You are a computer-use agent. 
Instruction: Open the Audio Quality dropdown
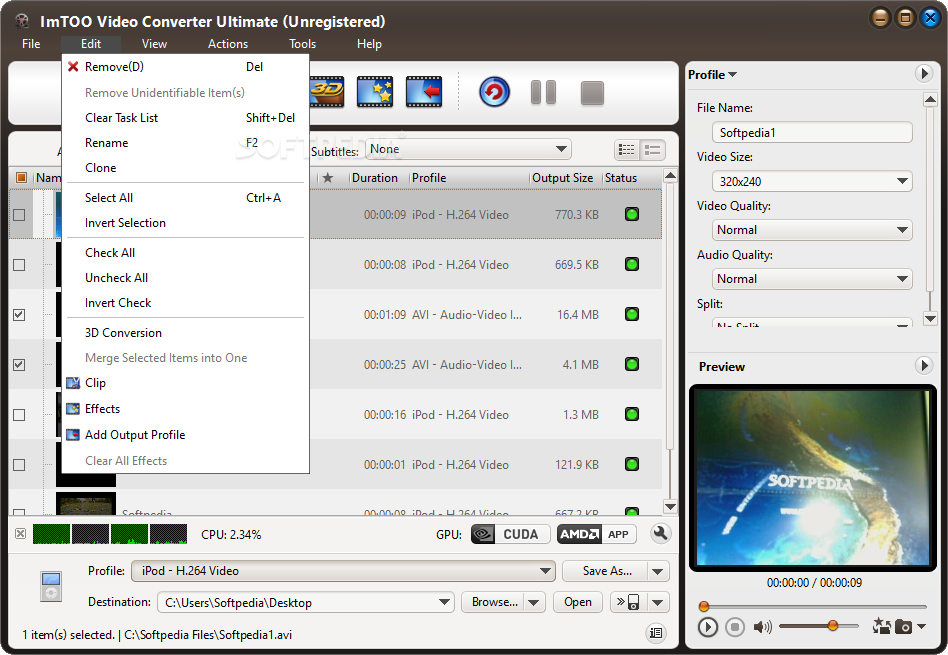click(x=812, y=279)
